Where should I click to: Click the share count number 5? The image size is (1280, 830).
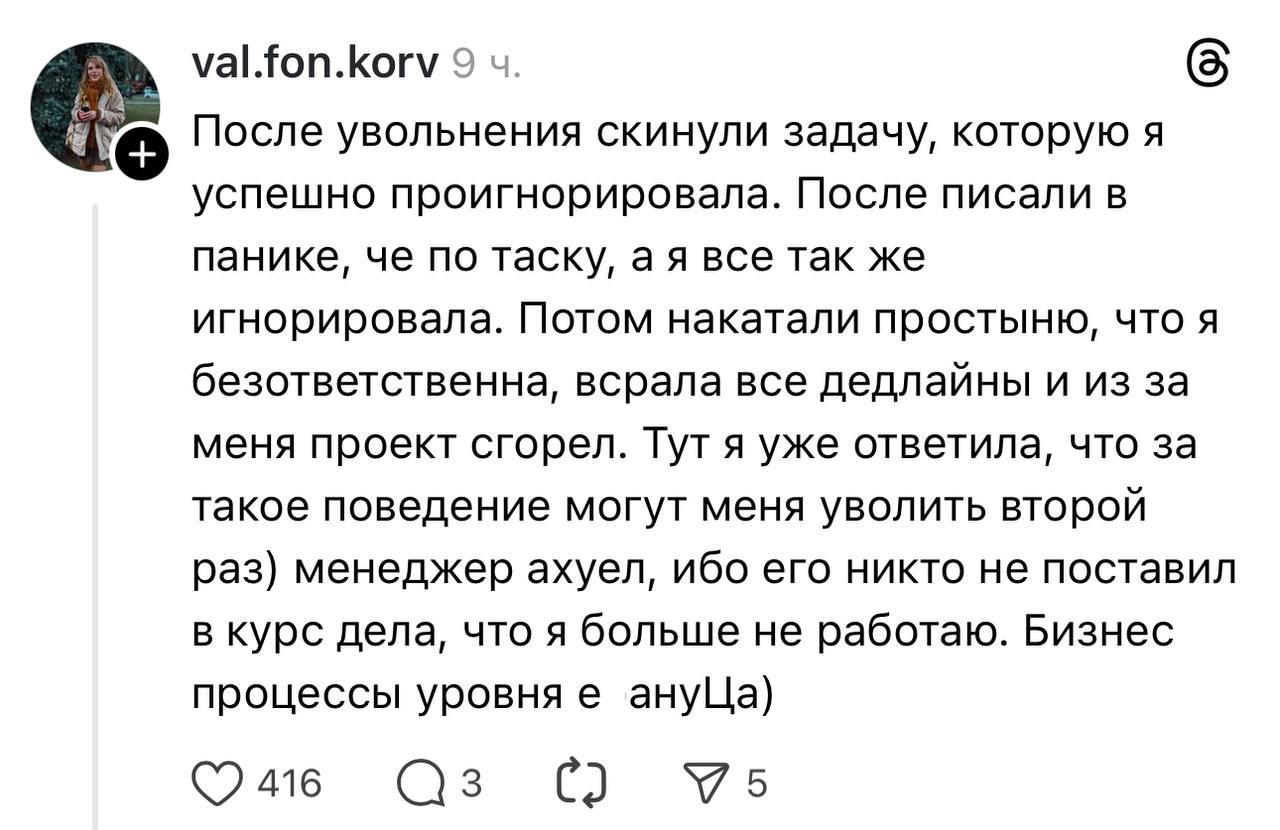[757, 783]
